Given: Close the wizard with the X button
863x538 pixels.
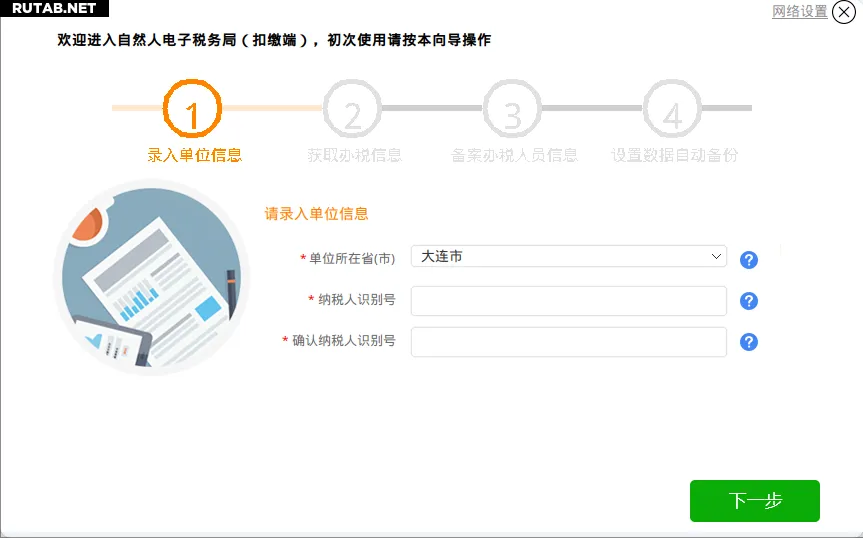Looking at the screenshot, I should (844, 12).
